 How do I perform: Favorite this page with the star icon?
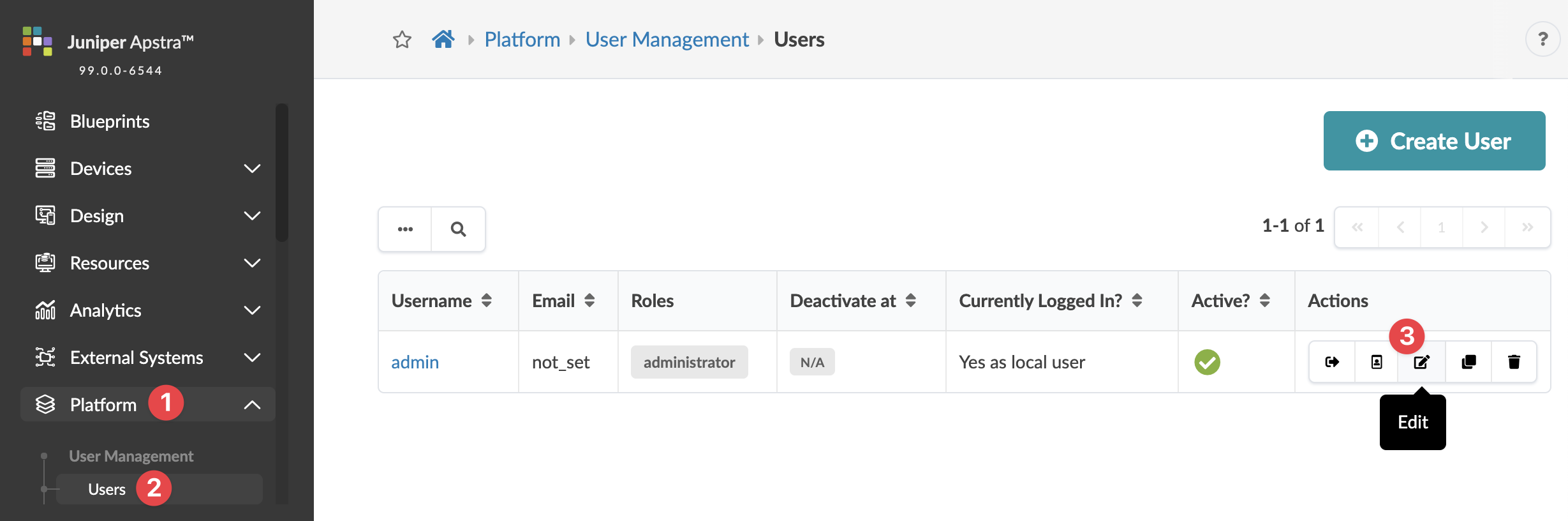(x=402, y=40)
